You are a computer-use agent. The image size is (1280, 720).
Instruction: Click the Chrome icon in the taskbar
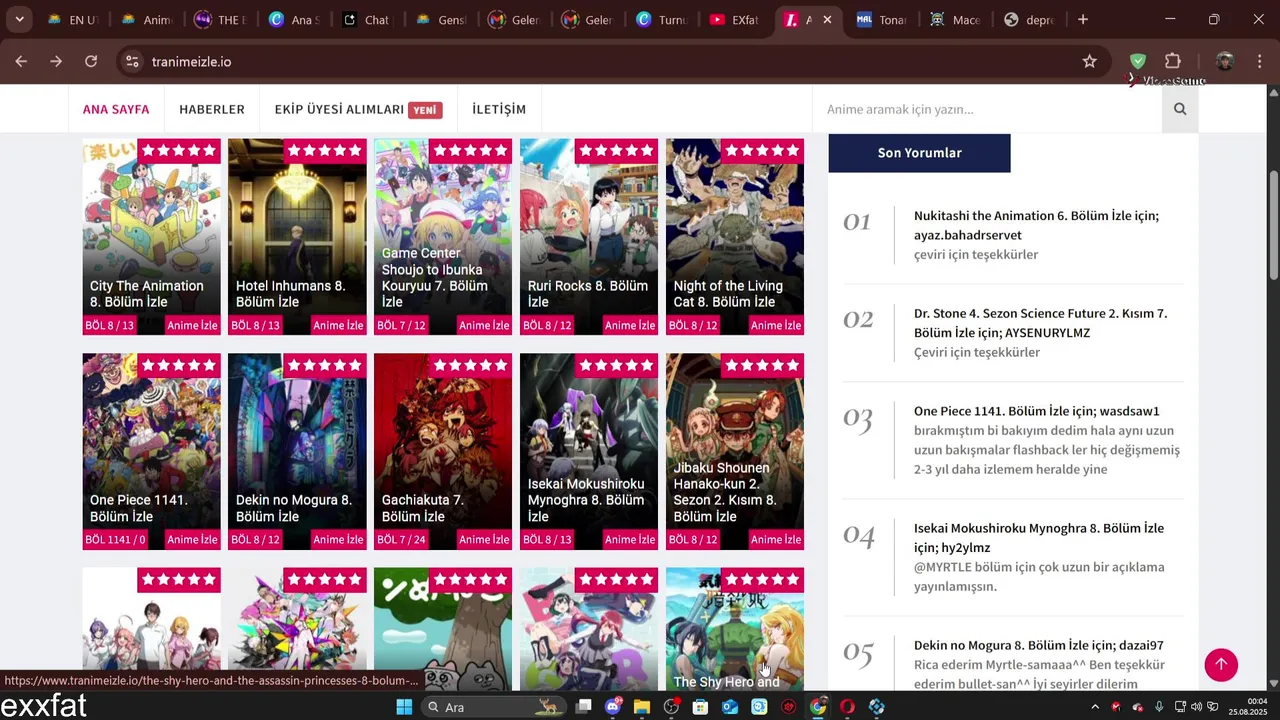click(818, 707)
